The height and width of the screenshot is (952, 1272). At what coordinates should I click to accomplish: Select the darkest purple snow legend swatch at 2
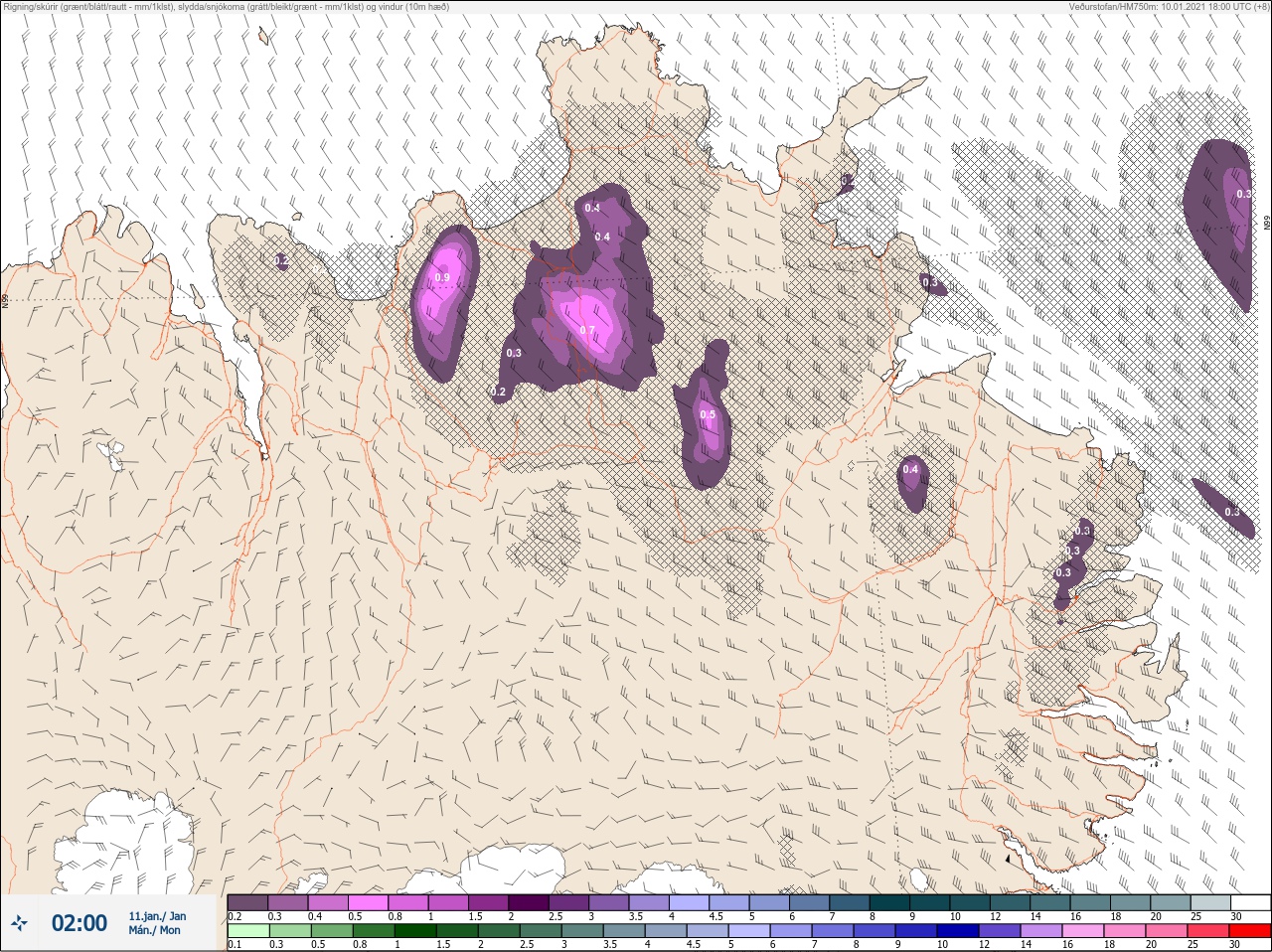530,902
